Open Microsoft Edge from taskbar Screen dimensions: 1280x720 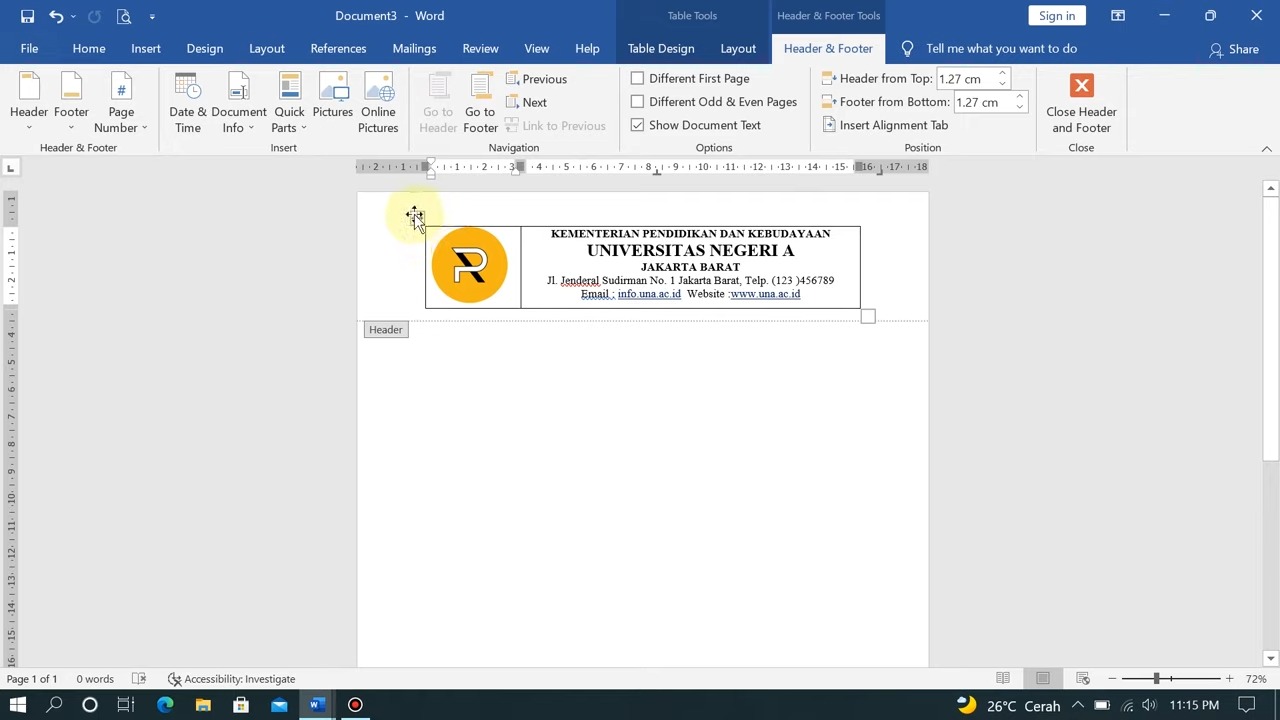[x=165, y=705]
